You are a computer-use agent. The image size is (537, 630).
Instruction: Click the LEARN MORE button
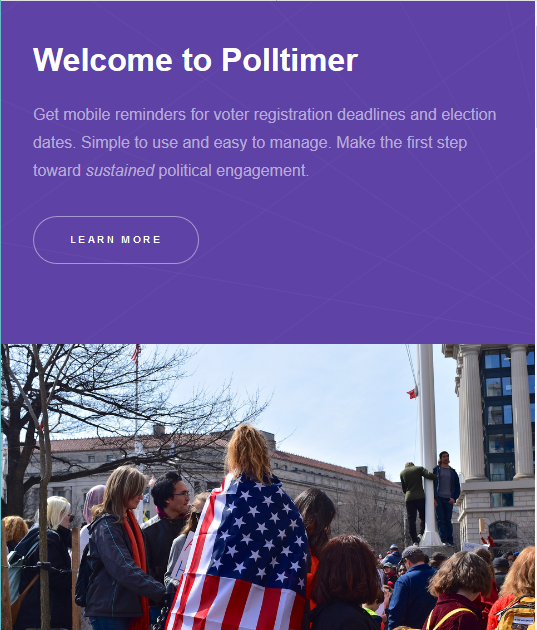click(x=116, y=240)
